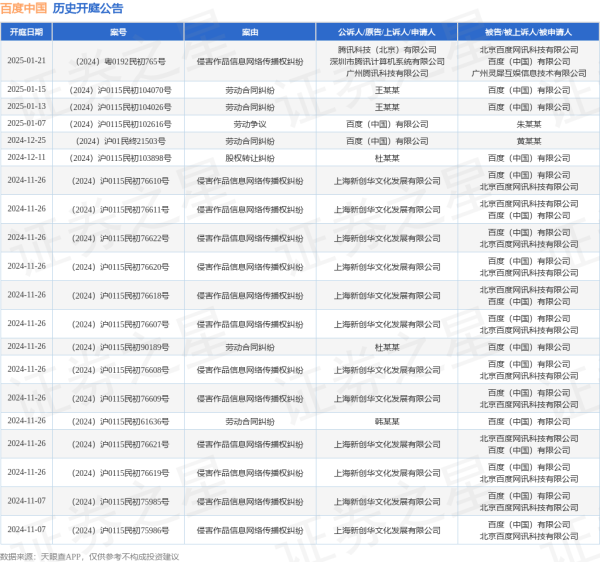Select case number 沪0115民初75985号
This screenshot has width=600, height=562.
tap(121, 502)
